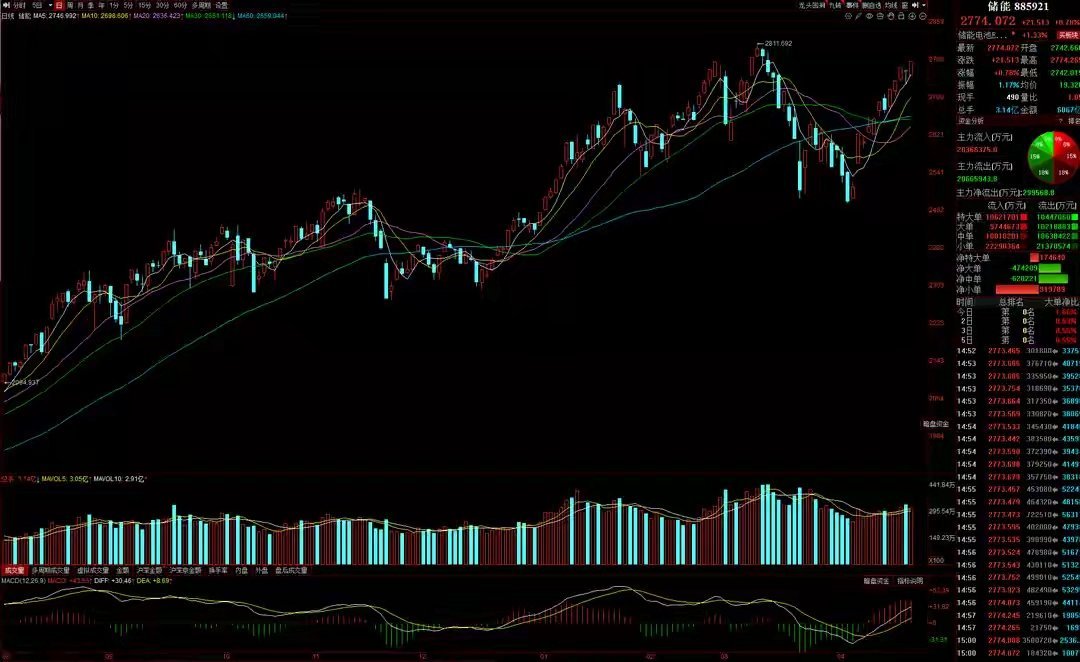Select the 金额 amount indicator tab

[x=123, y=570]
